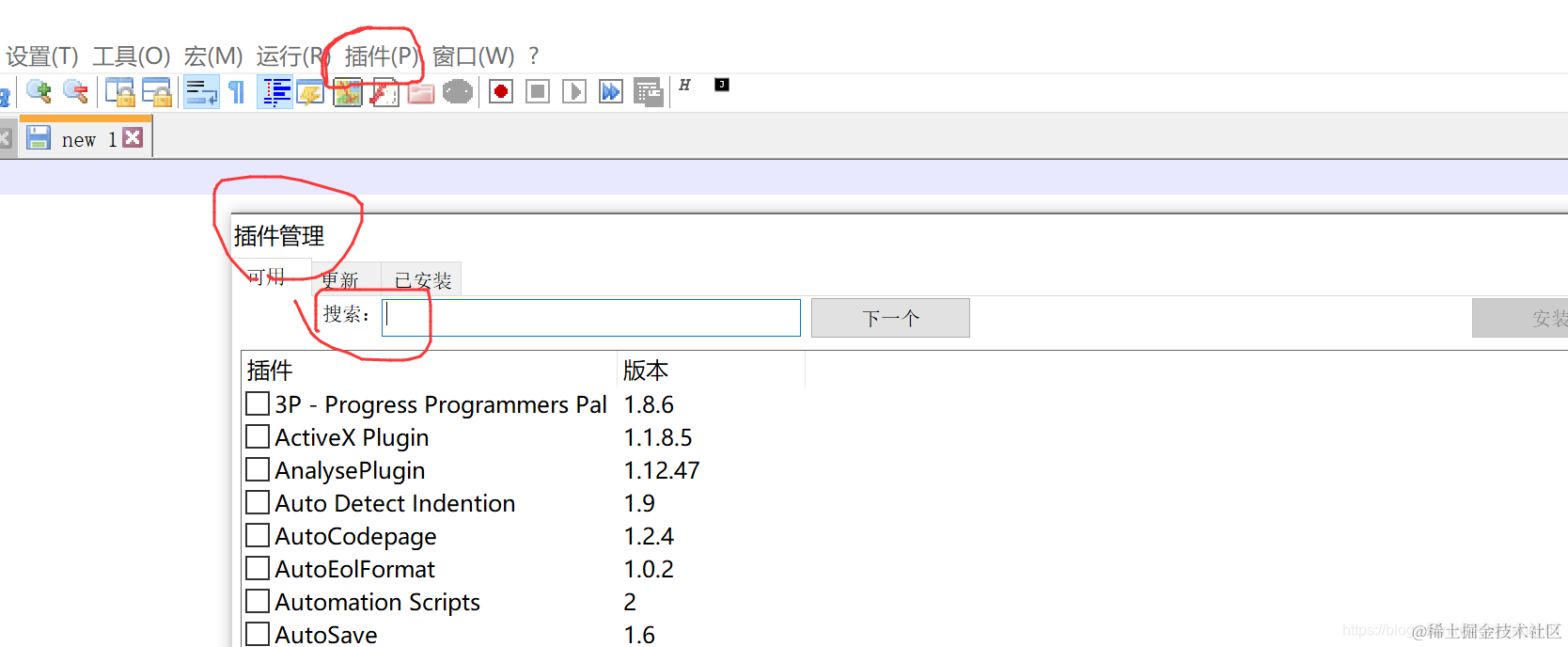The height and width of the screenshot is (647, 1568).
Task: Check the AutoEolFormat checkbox
Action: [x=258, y=569]
